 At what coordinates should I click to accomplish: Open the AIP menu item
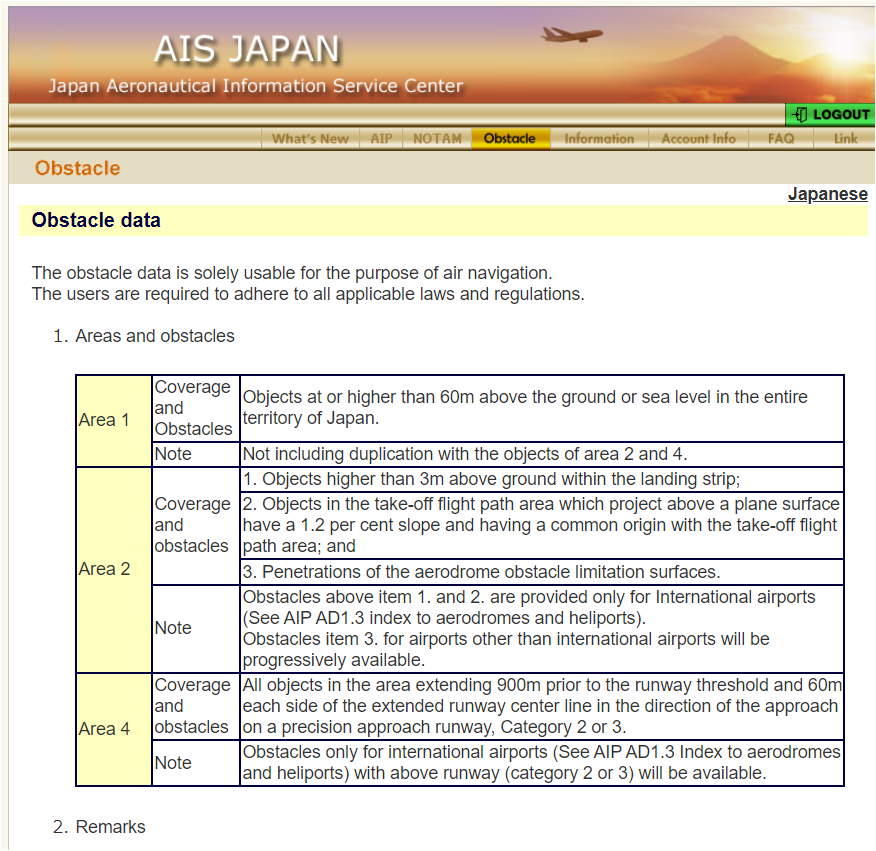click(381, 139)
